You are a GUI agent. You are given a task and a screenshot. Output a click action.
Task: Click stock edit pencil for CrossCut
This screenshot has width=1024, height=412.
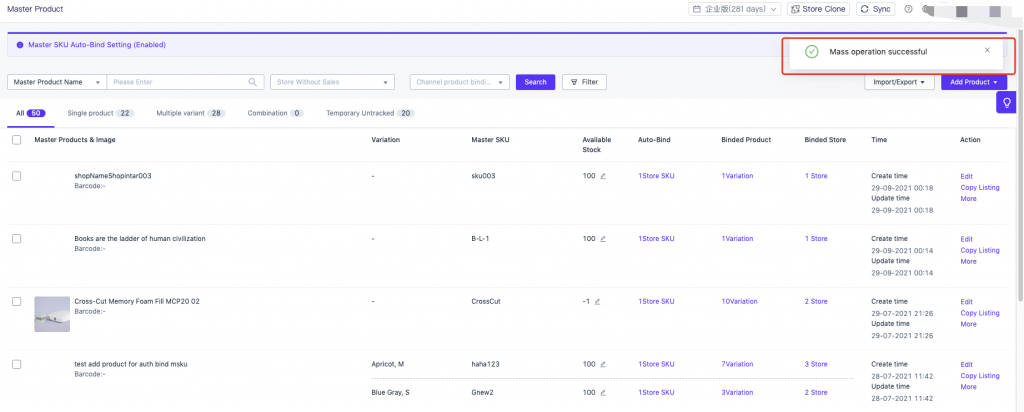598,301
